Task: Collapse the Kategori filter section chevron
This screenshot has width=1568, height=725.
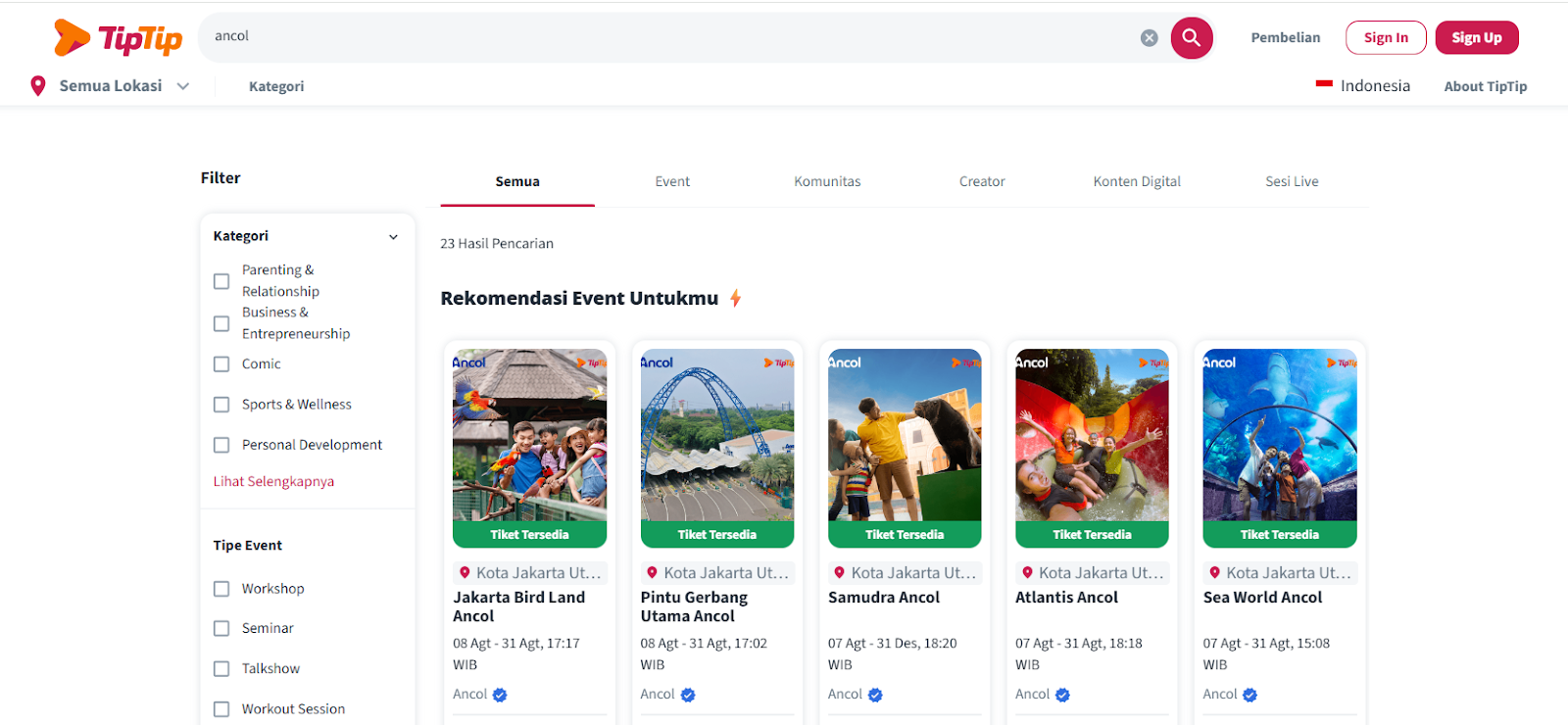Action: (393, 237)
